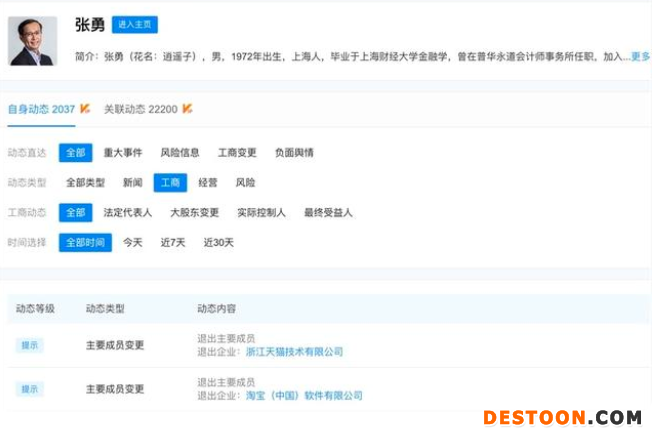Click the 张勇 profile photo thumbnail
The height and width of the screenshot is (440, 655).
pyautogui.click(x=33, y=41)
